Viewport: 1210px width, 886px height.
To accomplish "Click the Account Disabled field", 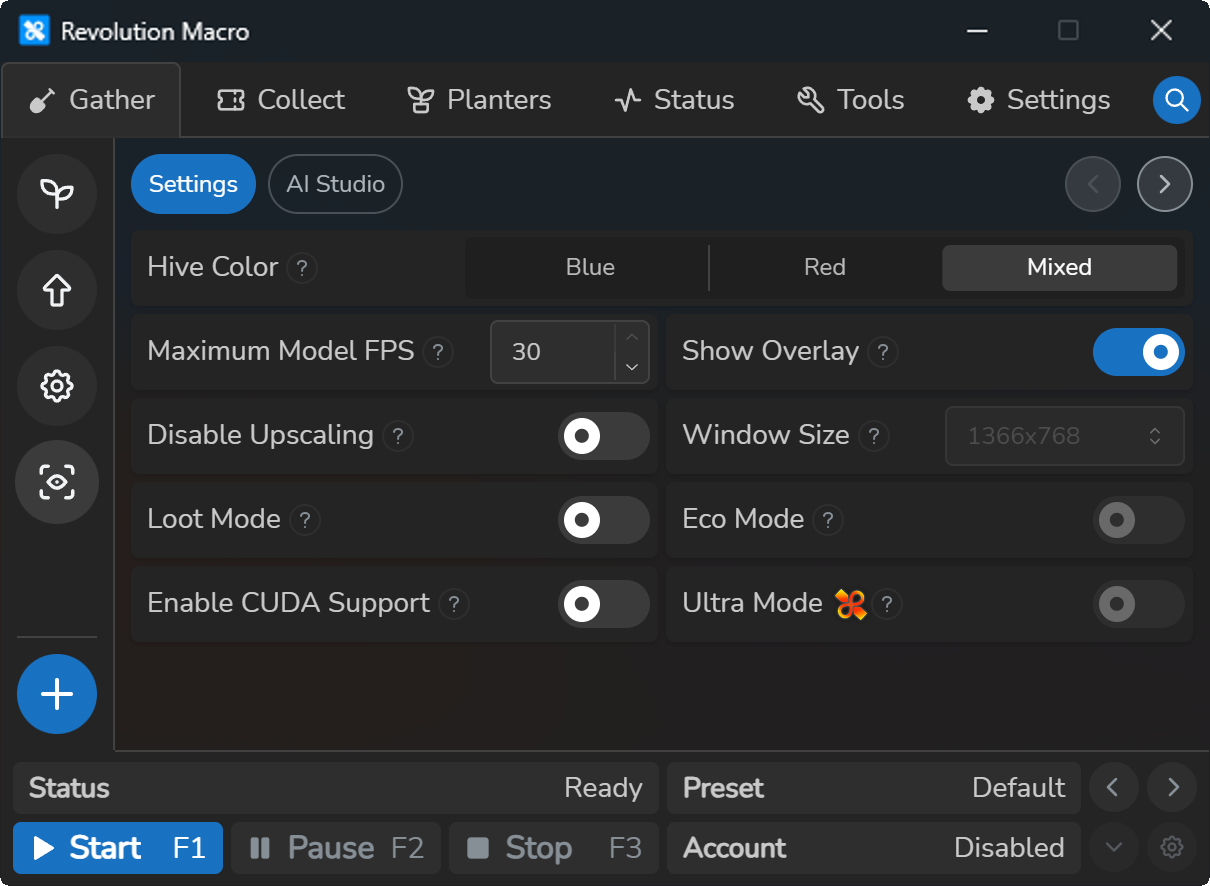I will tap(874, 848).
